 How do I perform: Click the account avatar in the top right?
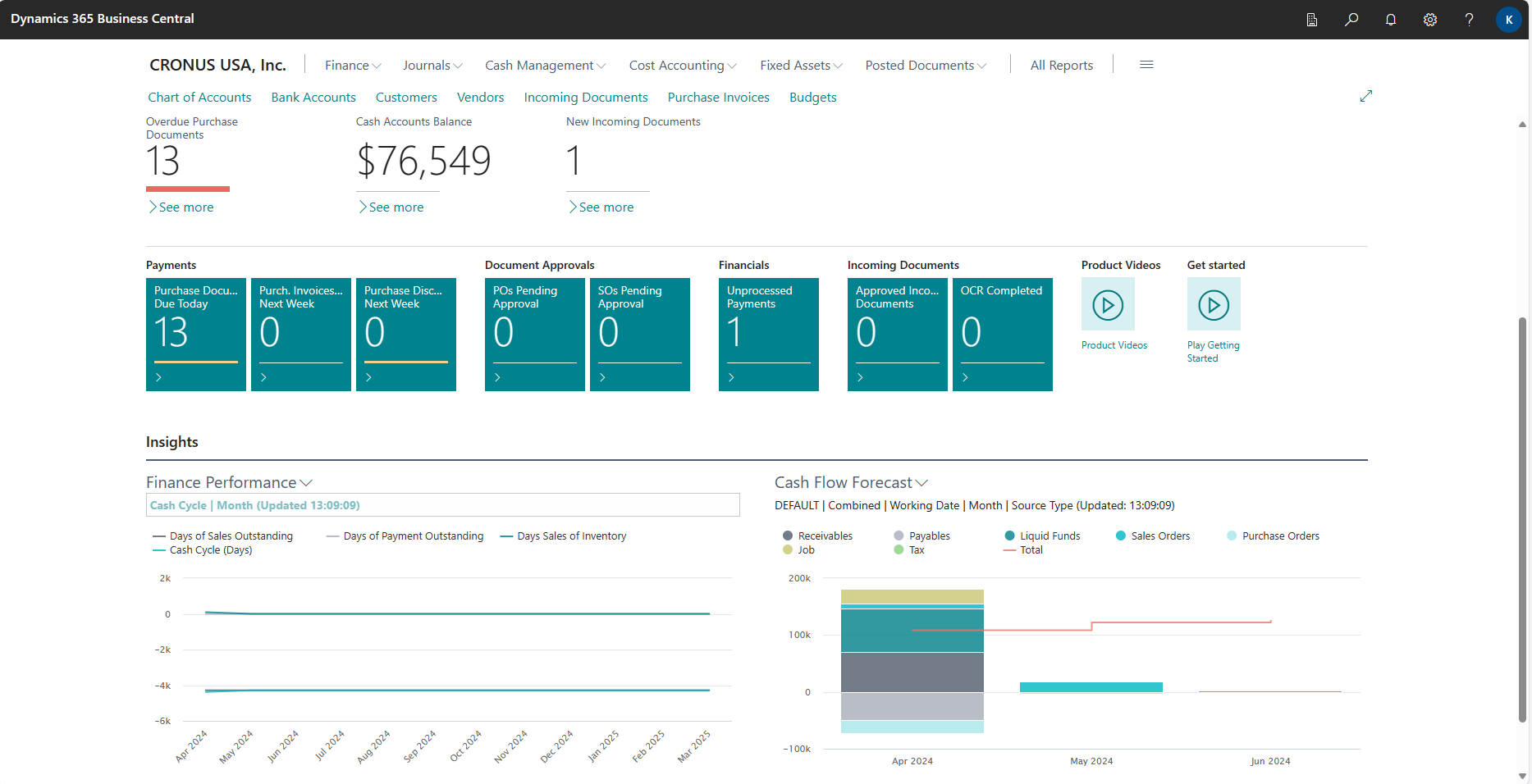tap(1509, 19)
